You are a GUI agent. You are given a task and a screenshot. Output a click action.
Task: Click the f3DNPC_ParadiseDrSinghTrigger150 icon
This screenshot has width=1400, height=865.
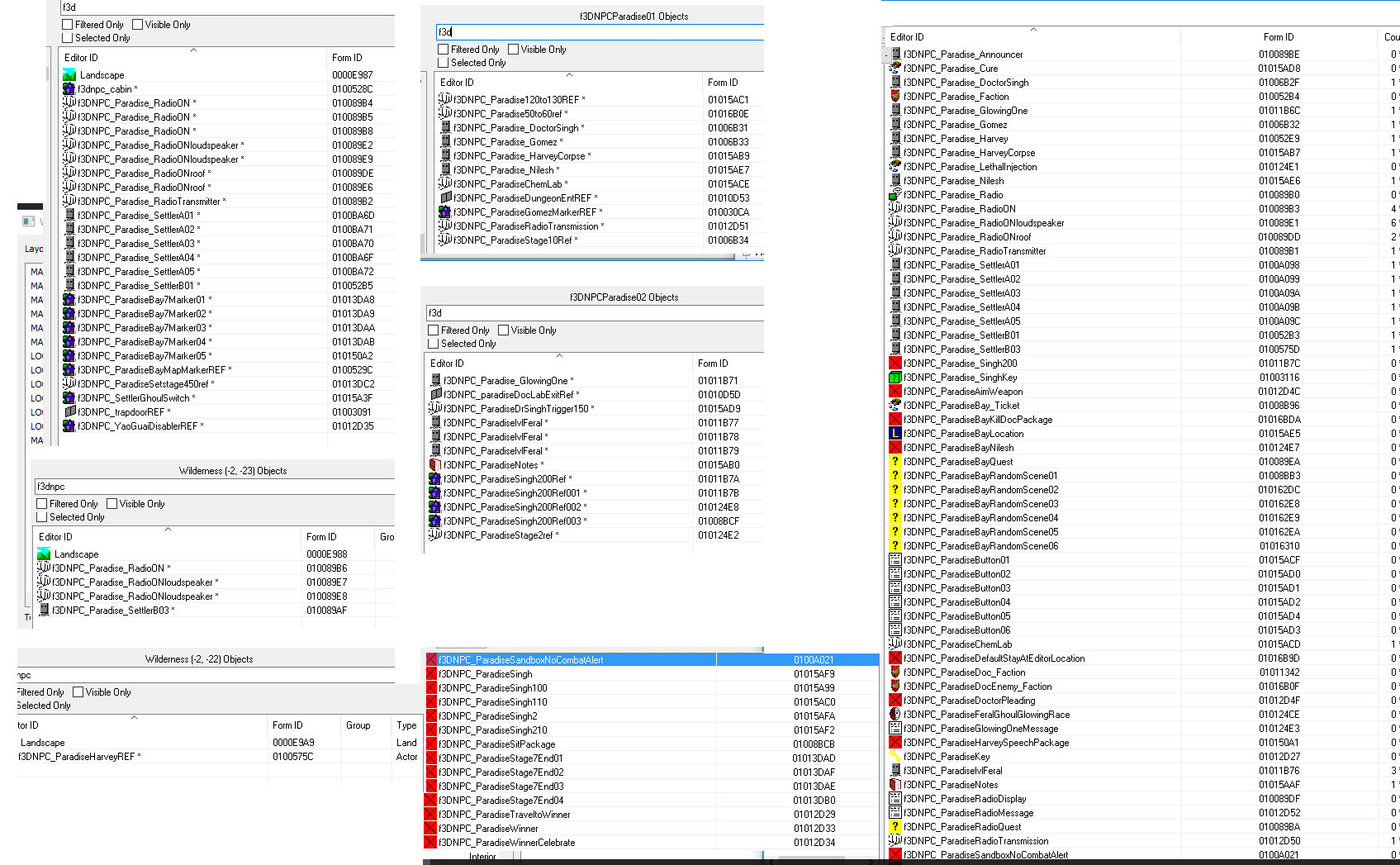click(x=435, y=409)
